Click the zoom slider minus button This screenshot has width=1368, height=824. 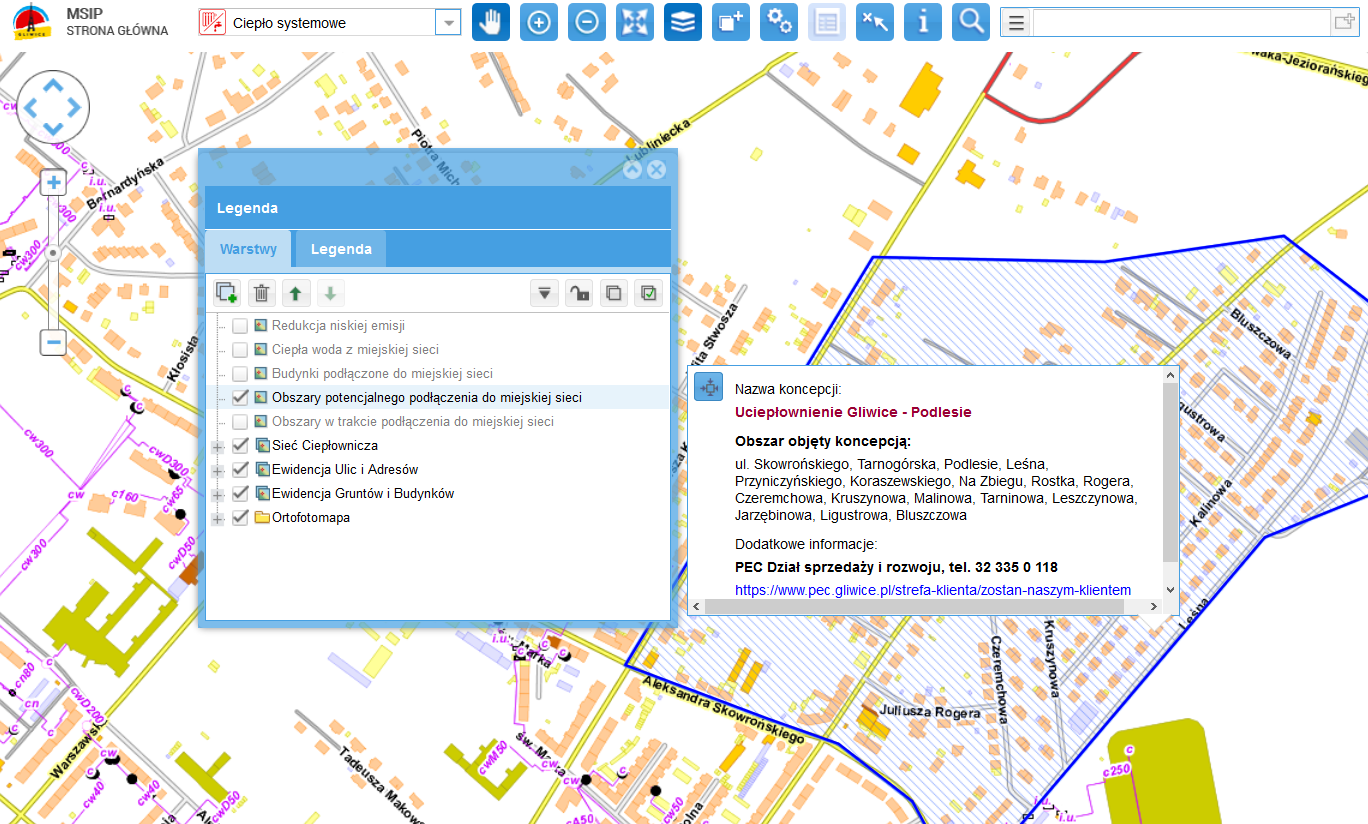[53, 342]
